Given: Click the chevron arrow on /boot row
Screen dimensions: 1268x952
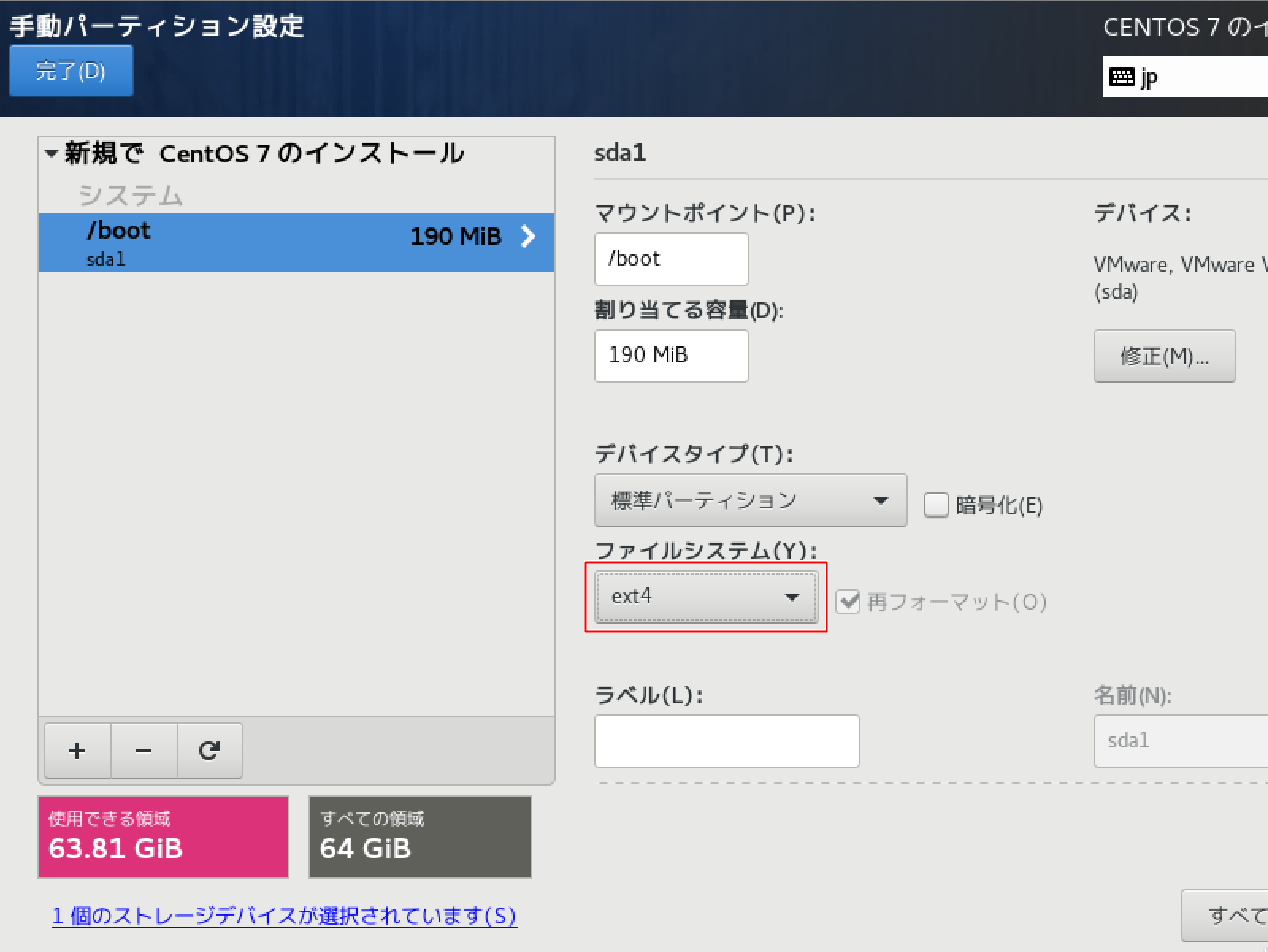Looking at the screenshot, I should click(x=527, y=236).
